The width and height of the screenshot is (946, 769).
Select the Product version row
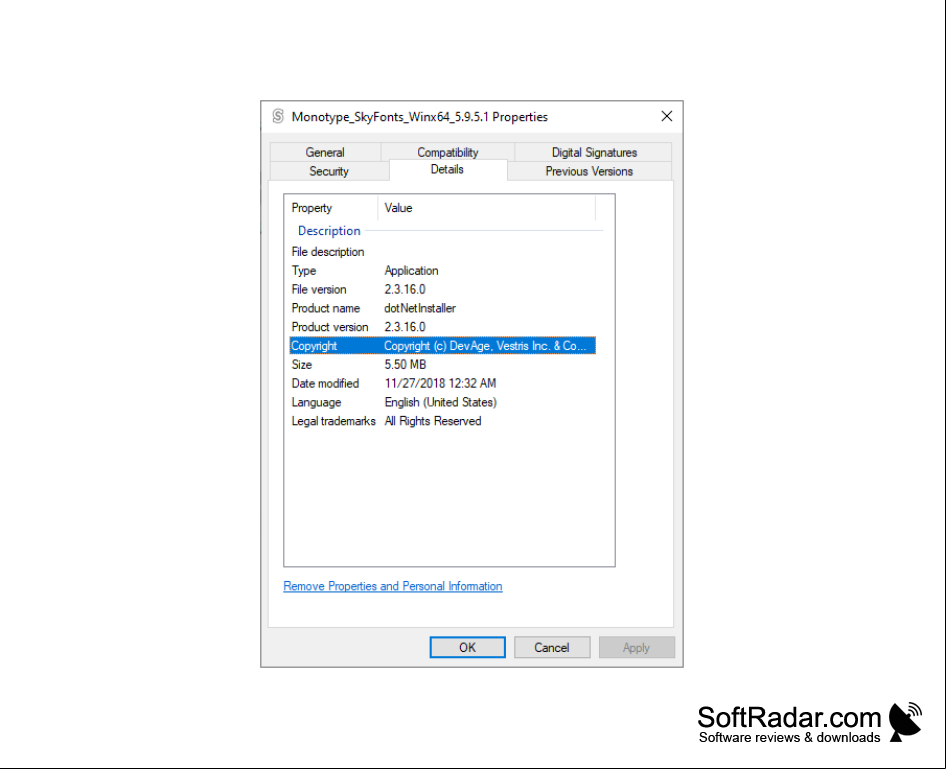(x=443, y=326)
